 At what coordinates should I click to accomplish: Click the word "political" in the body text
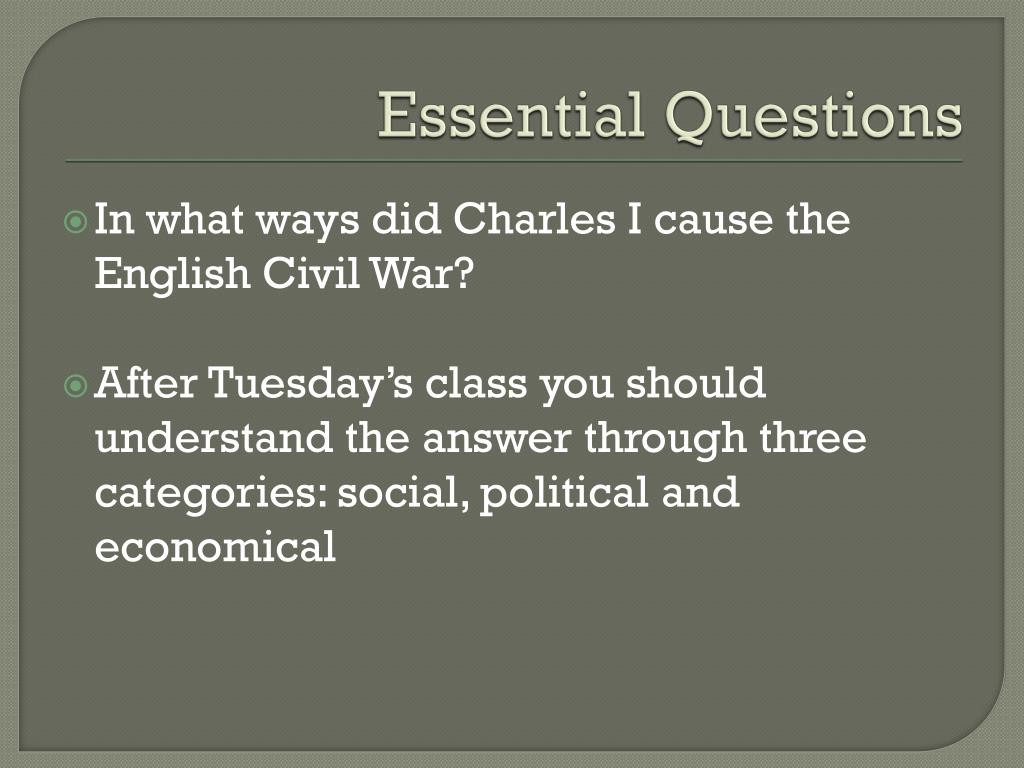564,494
